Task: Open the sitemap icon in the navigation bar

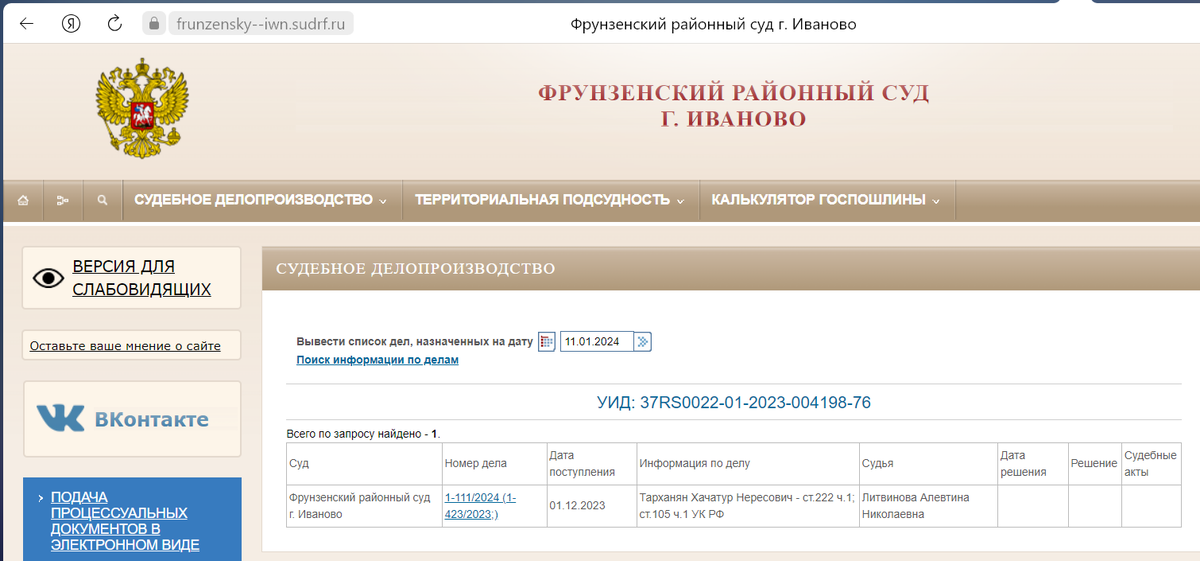Action: pos(62,200)
